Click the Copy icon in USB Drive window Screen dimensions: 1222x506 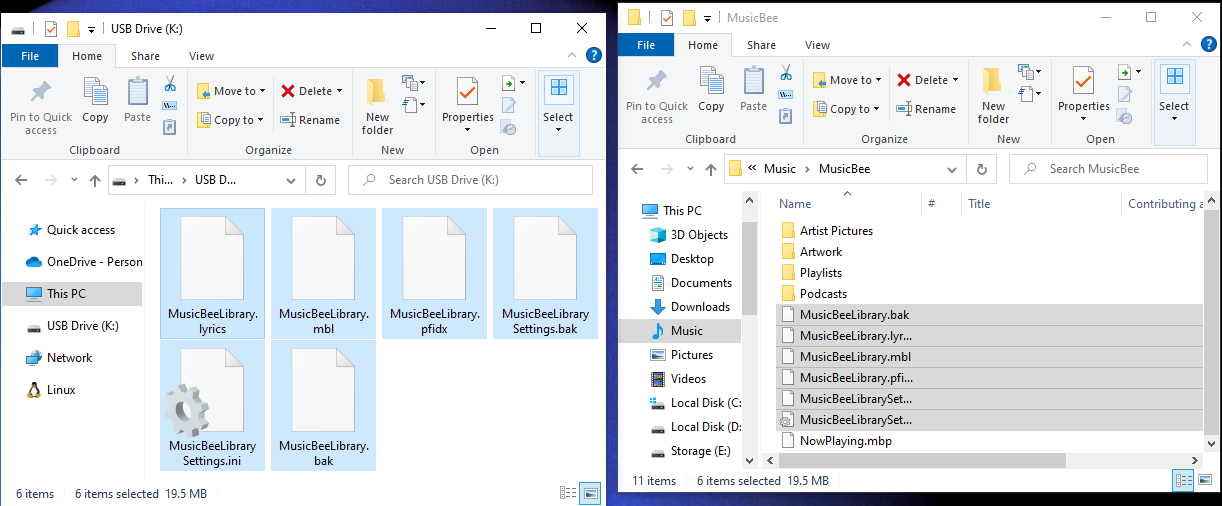95,92
